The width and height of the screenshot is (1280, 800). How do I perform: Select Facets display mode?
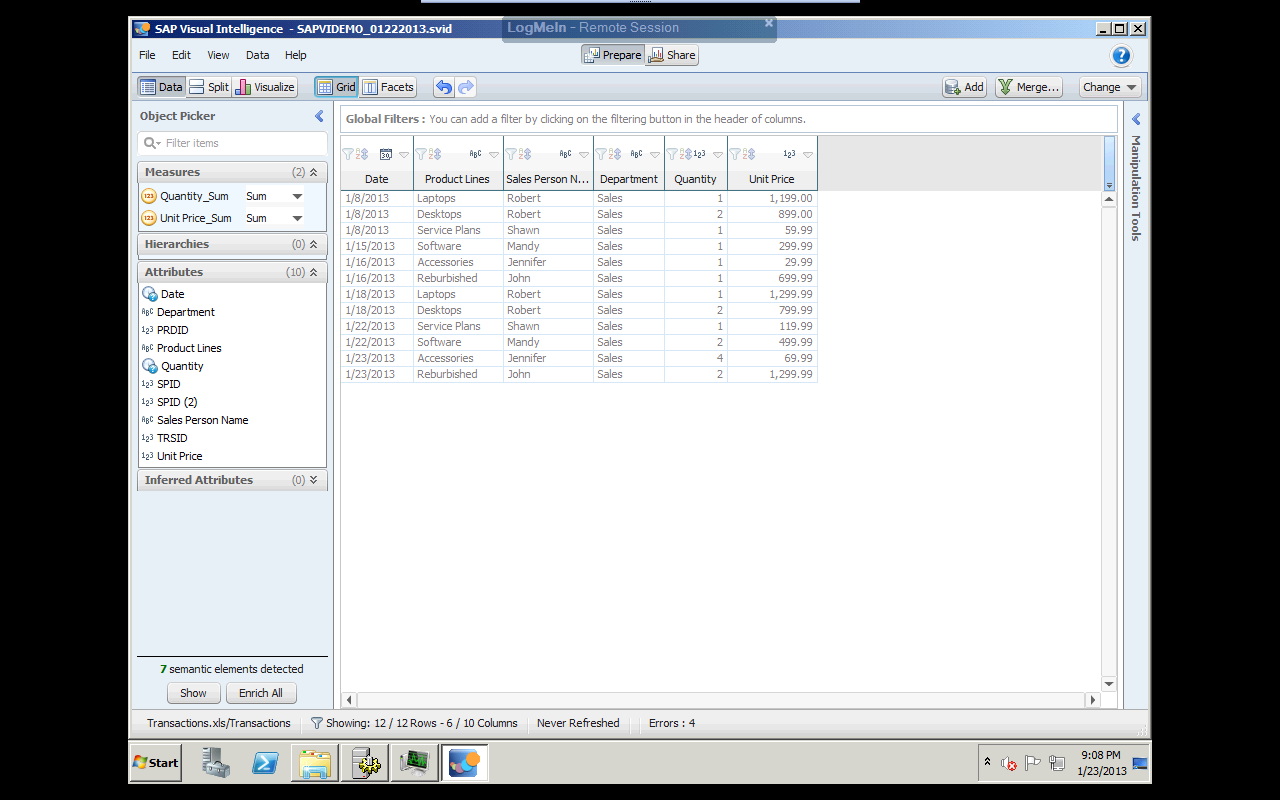[388, 87]
